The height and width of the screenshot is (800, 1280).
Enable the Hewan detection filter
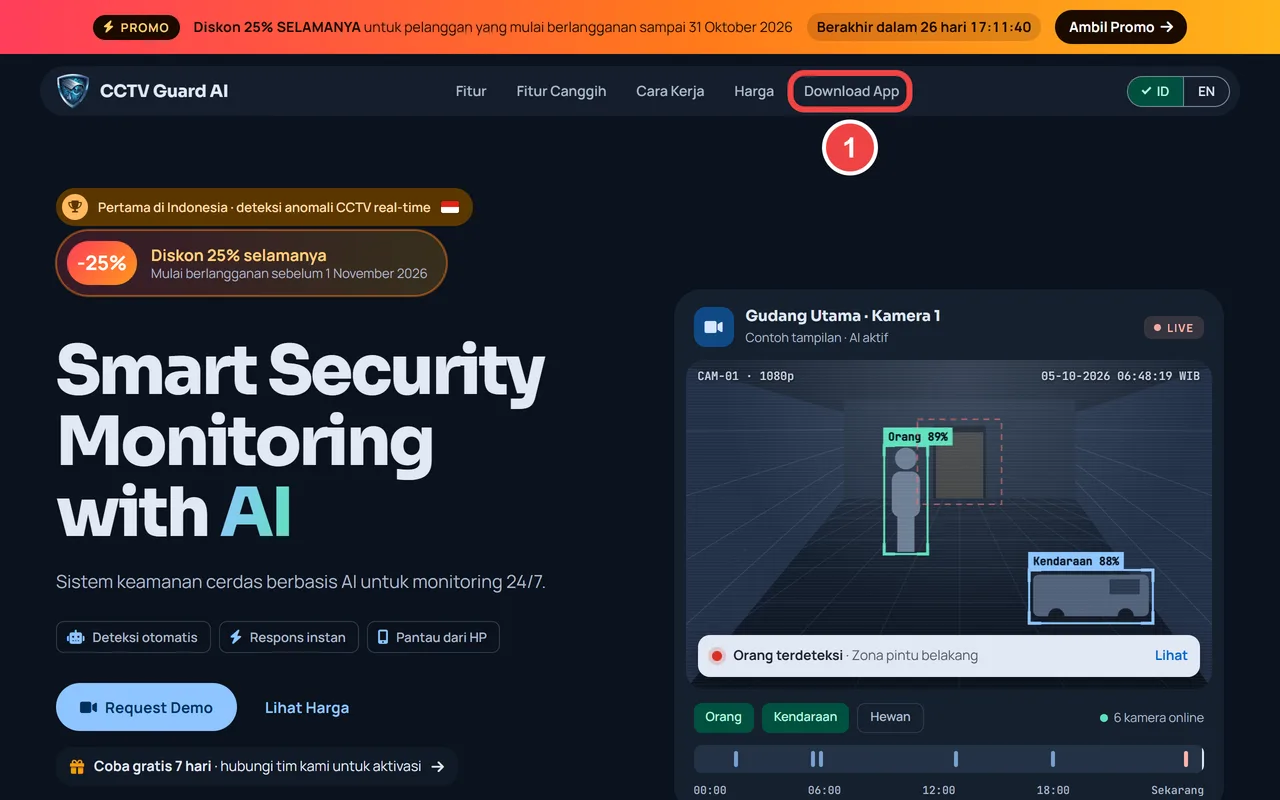(890, 717)
